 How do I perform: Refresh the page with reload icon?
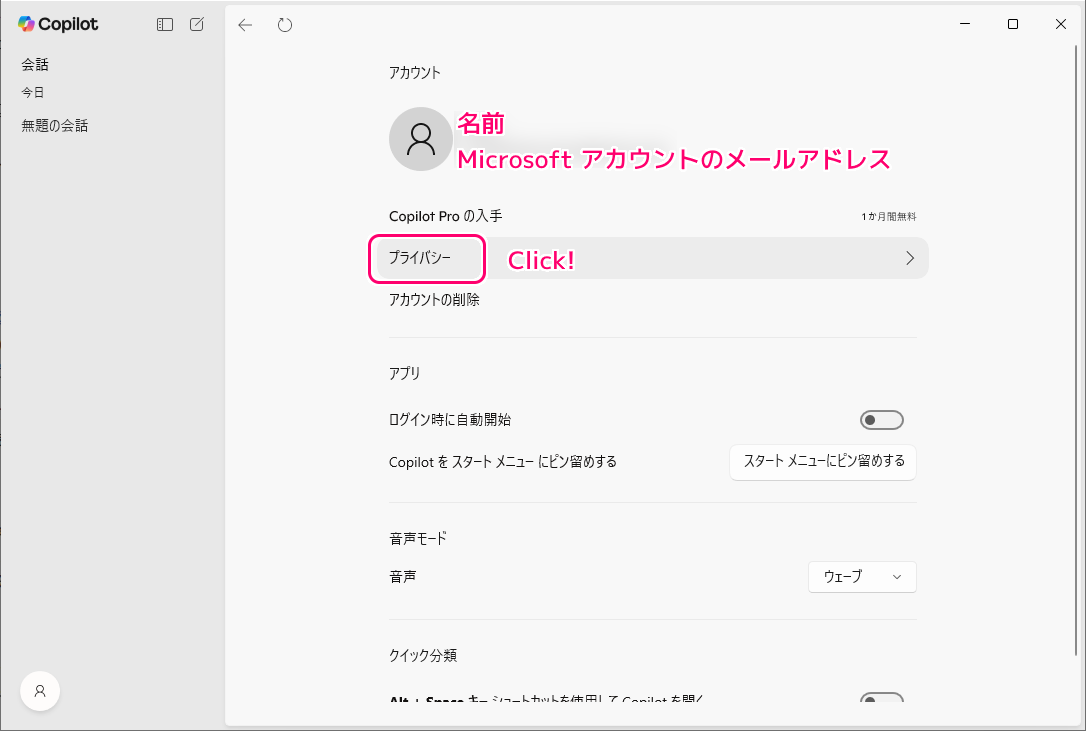point(285,25)
